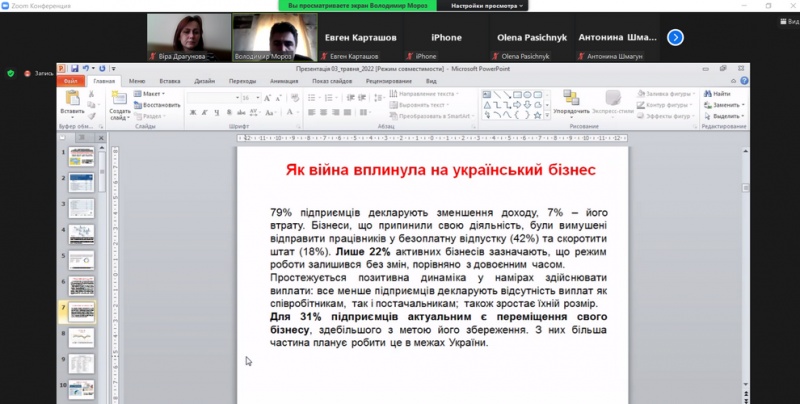Select slide 8 thumbnail in panel
The image size is (800, 404).
point(81,335)
